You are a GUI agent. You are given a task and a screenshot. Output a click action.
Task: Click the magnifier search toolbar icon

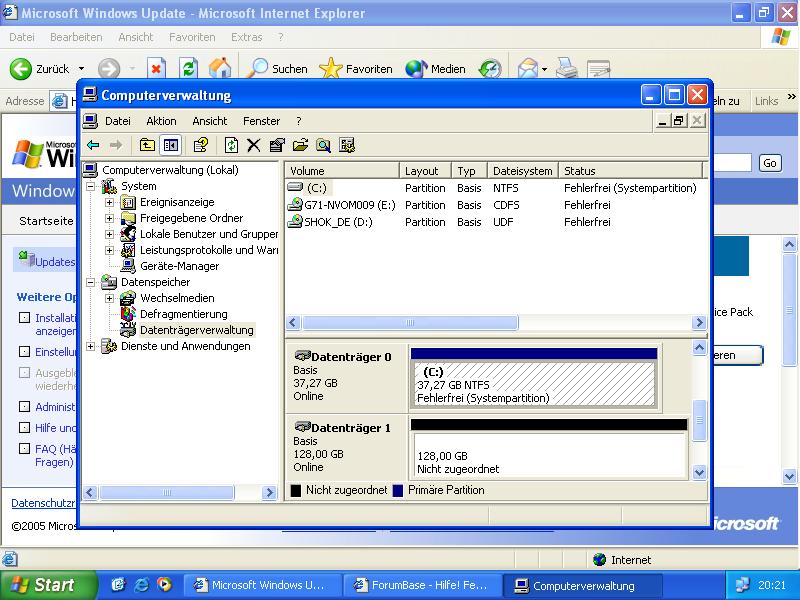click(x=323, y=145)
